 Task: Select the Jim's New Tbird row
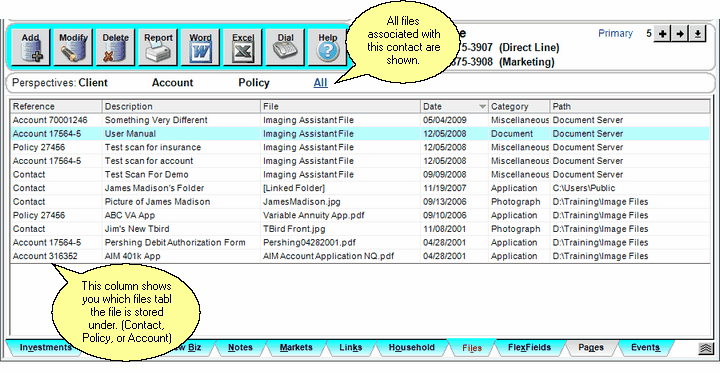(x=360, y=229)
